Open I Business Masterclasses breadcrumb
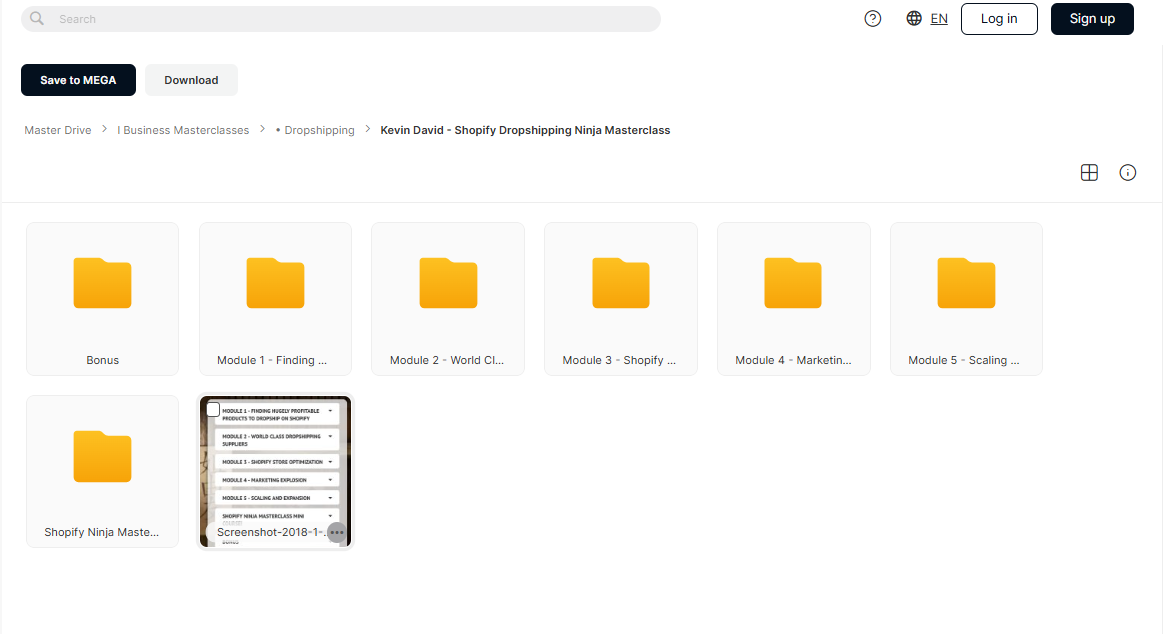The height and width of the screenshot is (634, 1163). pyautogui.click(x=183, y=130)
